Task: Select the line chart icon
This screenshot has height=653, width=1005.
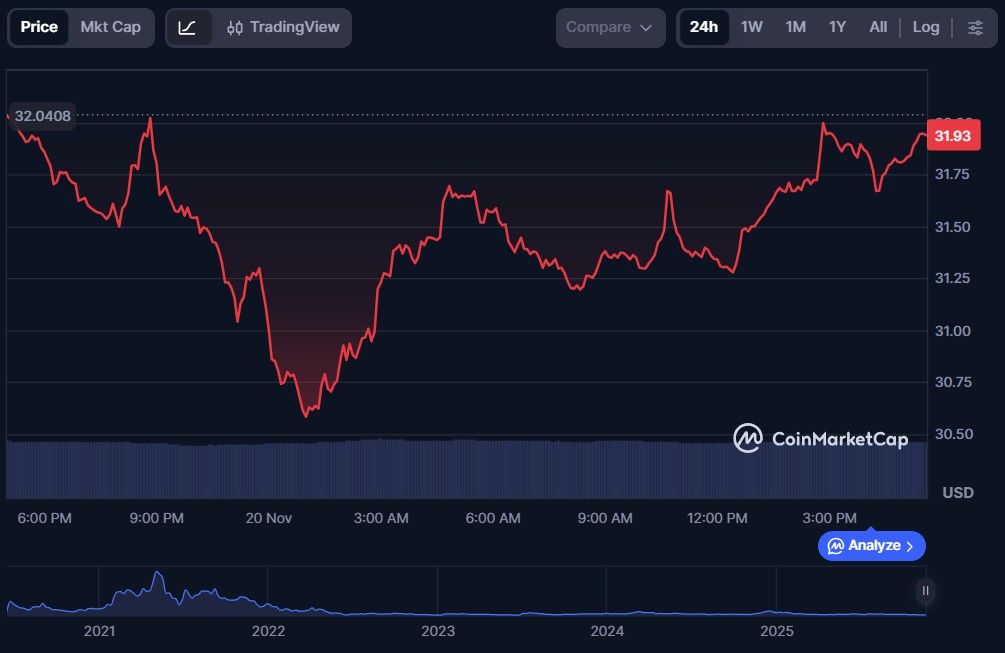Action: point(188,27)
